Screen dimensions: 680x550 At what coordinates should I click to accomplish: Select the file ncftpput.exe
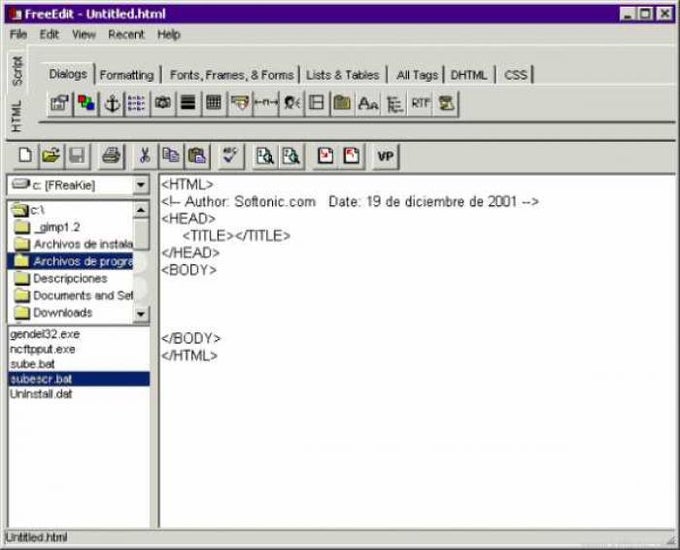pos(42,350)
